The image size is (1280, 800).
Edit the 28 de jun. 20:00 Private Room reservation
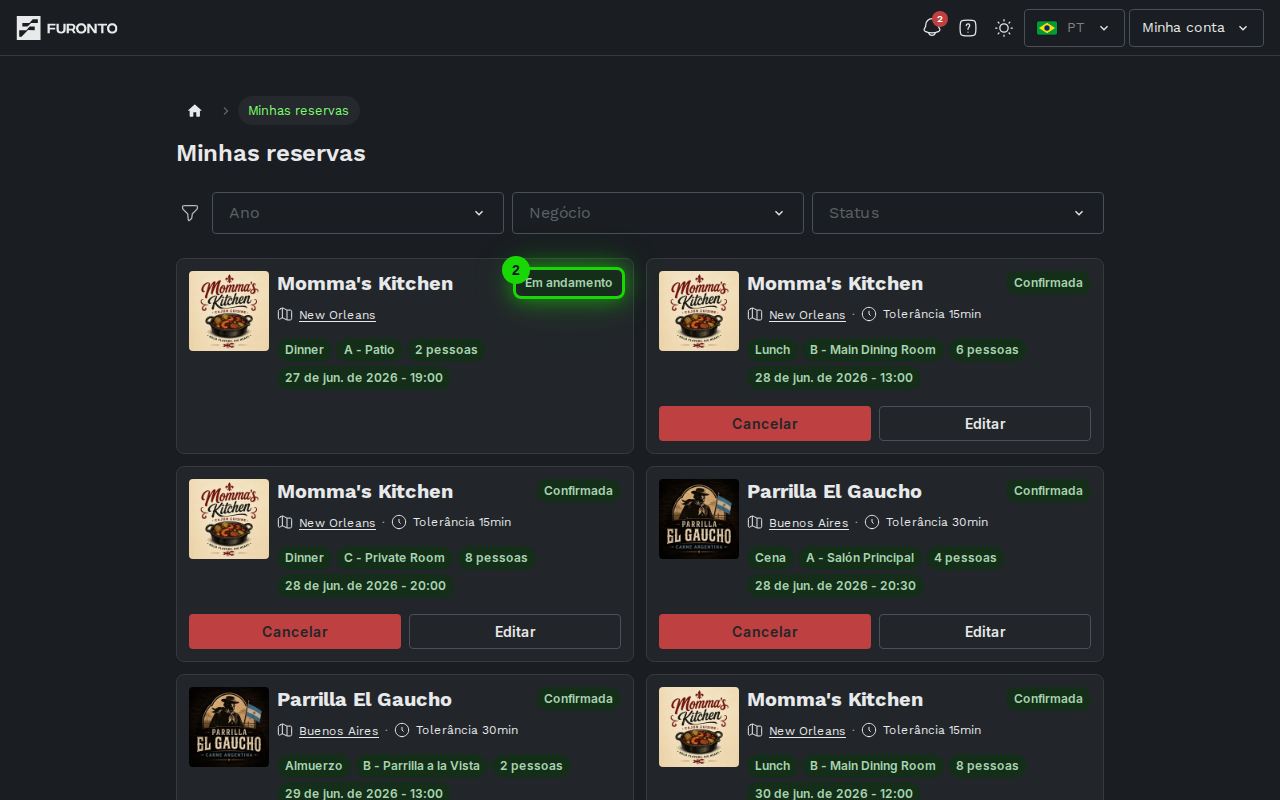tap(515, 632)
